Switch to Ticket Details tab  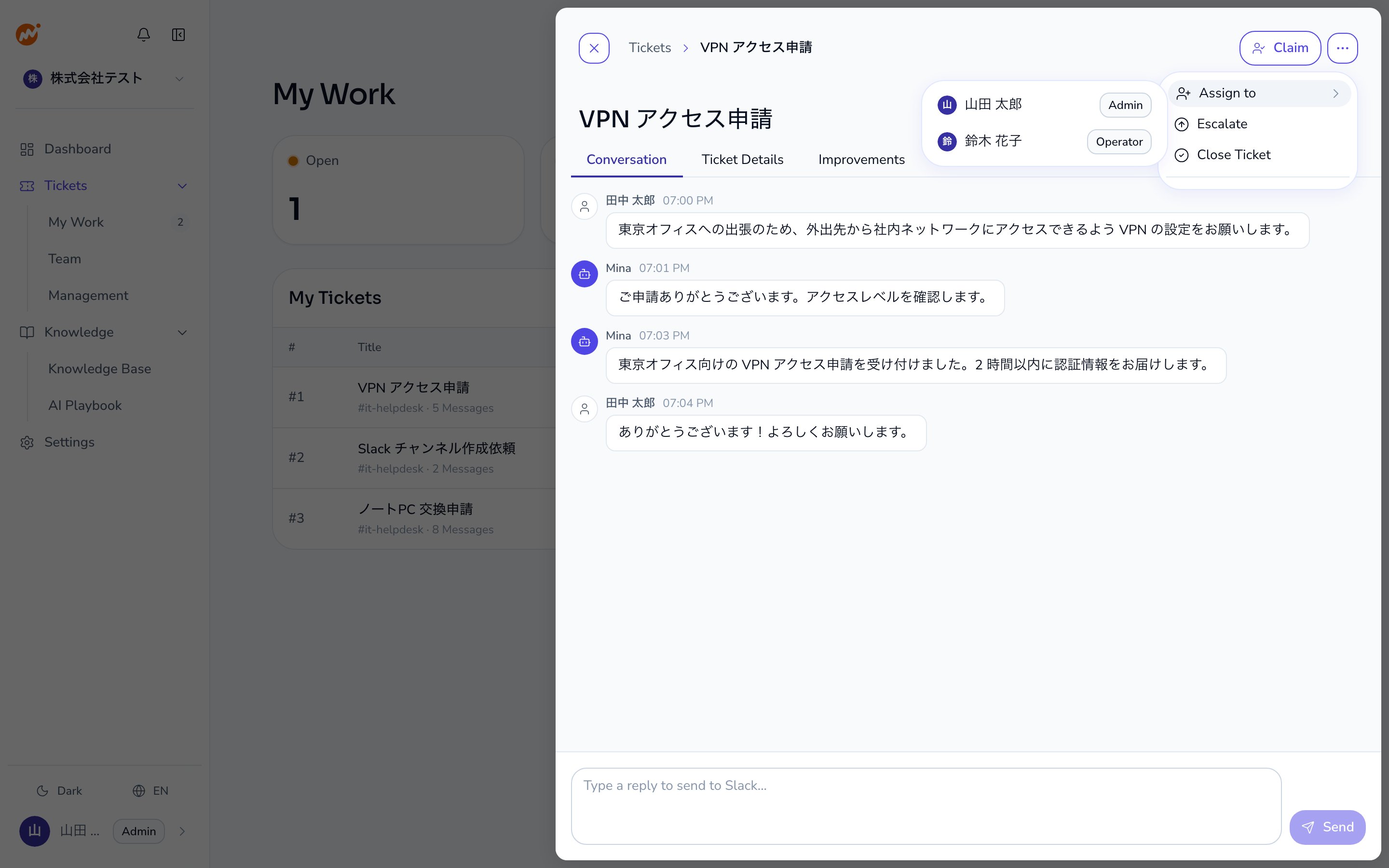coord(742,160)
